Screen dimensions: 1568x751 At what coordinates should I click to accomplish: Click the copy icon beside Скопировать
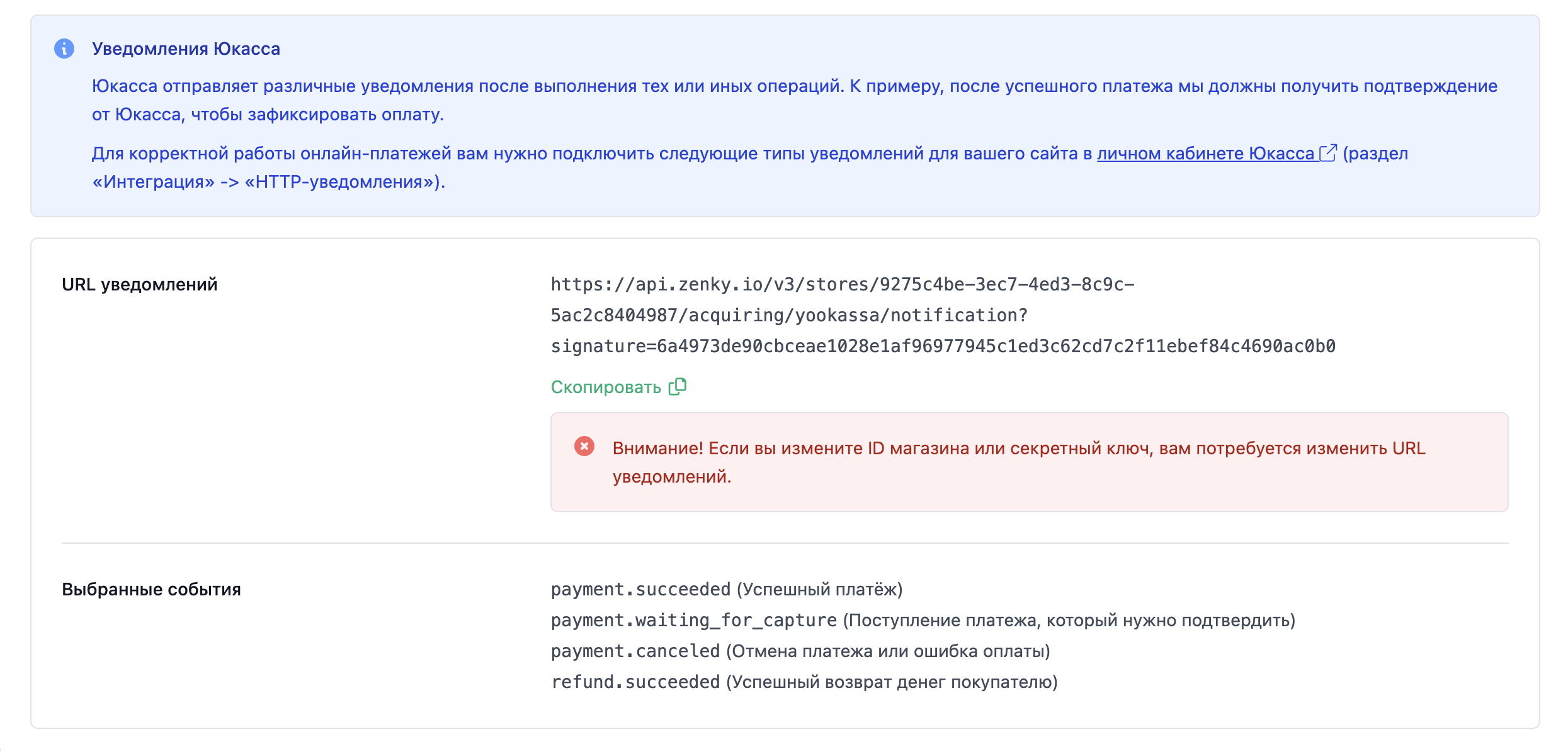(678, 386)
